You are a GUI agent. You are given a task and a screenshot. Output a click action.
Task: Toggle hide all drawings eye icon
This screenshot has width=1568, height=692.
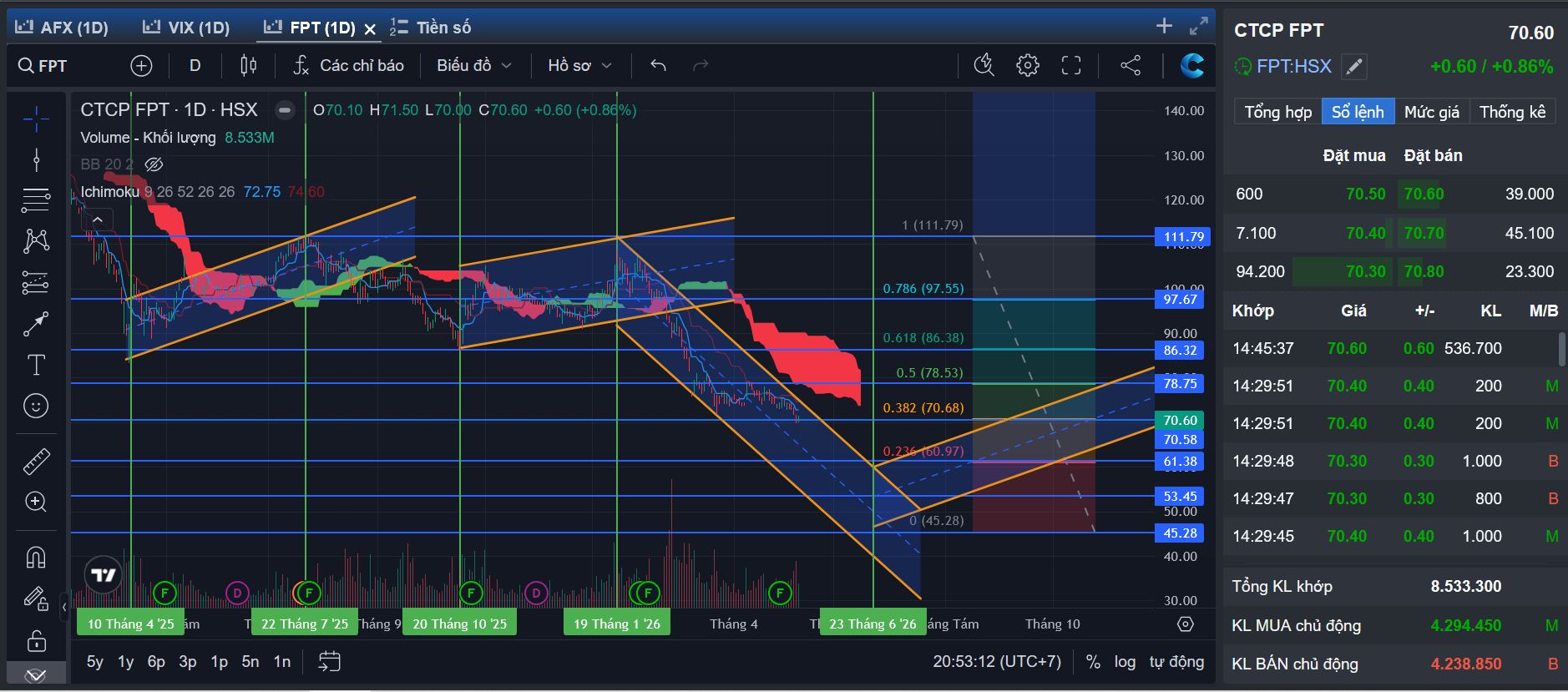tap(36, 674)
